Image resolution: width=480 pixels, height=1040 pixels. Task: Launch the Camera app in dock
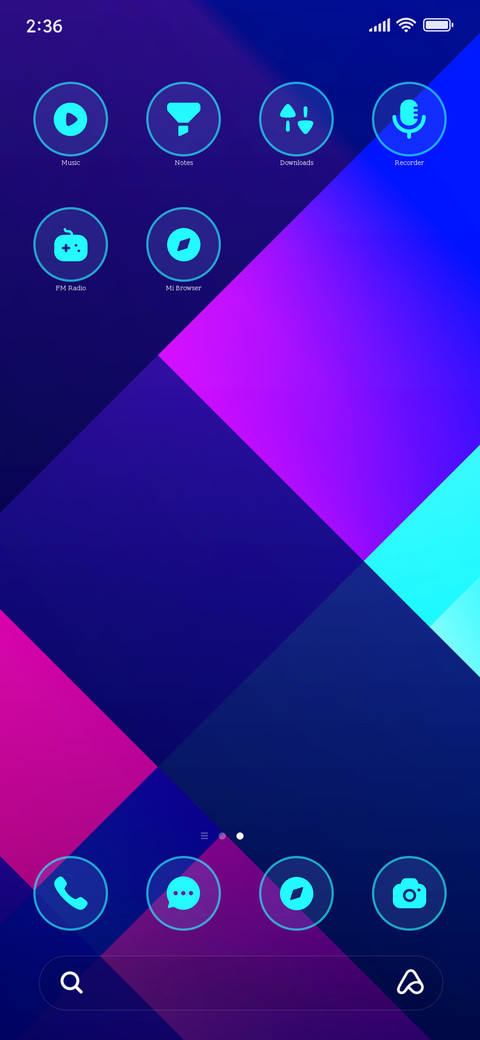coord(409,893)
